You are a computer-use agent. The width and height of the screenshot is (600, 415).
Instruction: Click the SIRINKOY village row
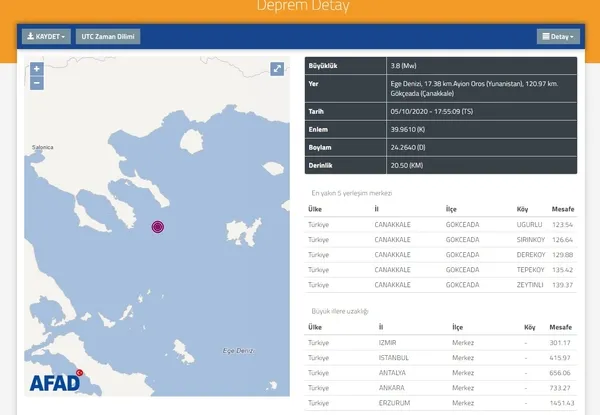coord(441,240)
